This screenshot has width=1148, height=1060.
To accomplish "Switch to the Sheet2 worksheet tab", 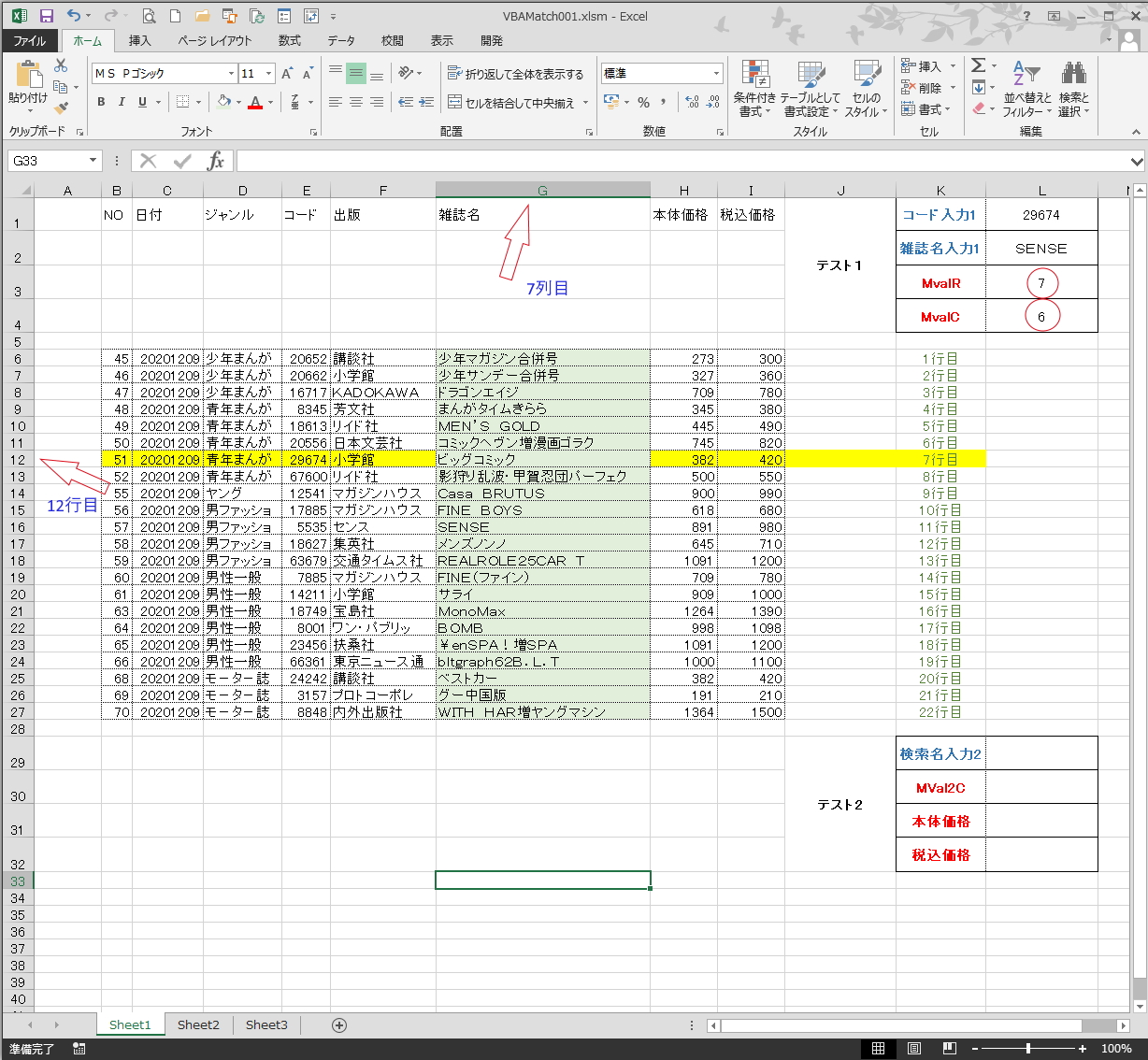I will click(198, 1025).
